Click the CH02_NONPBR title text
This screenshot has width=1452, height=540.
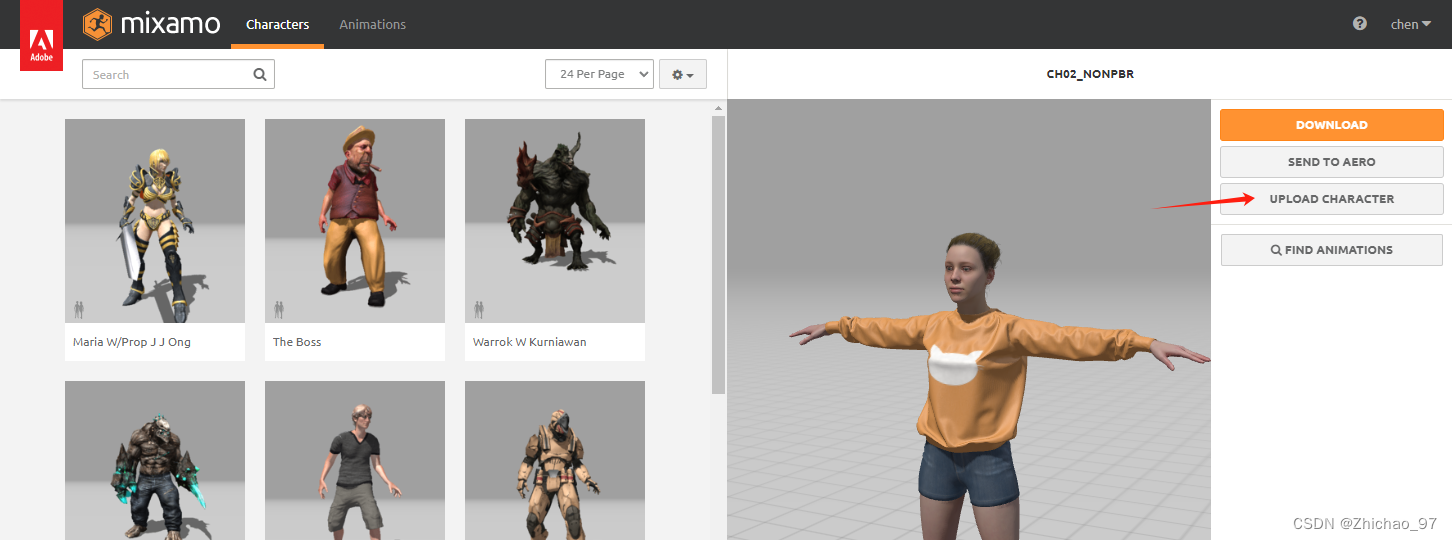tap(1090, 75)
